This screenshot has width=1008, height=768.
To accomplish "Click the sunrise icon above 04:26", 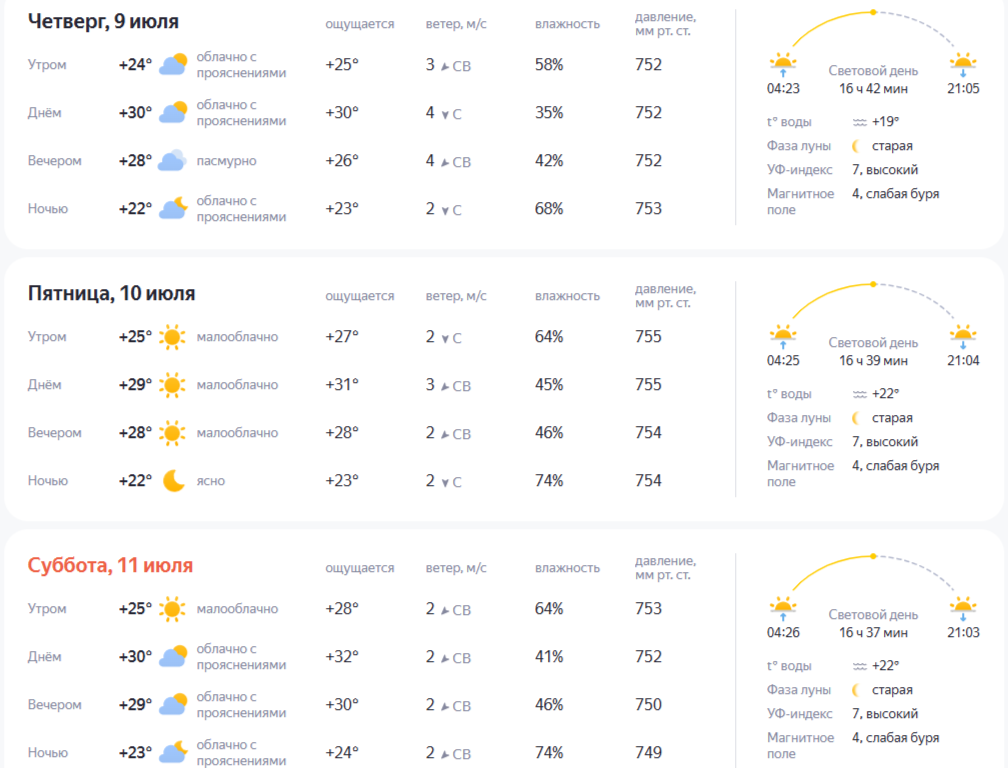I will [783, 609].
